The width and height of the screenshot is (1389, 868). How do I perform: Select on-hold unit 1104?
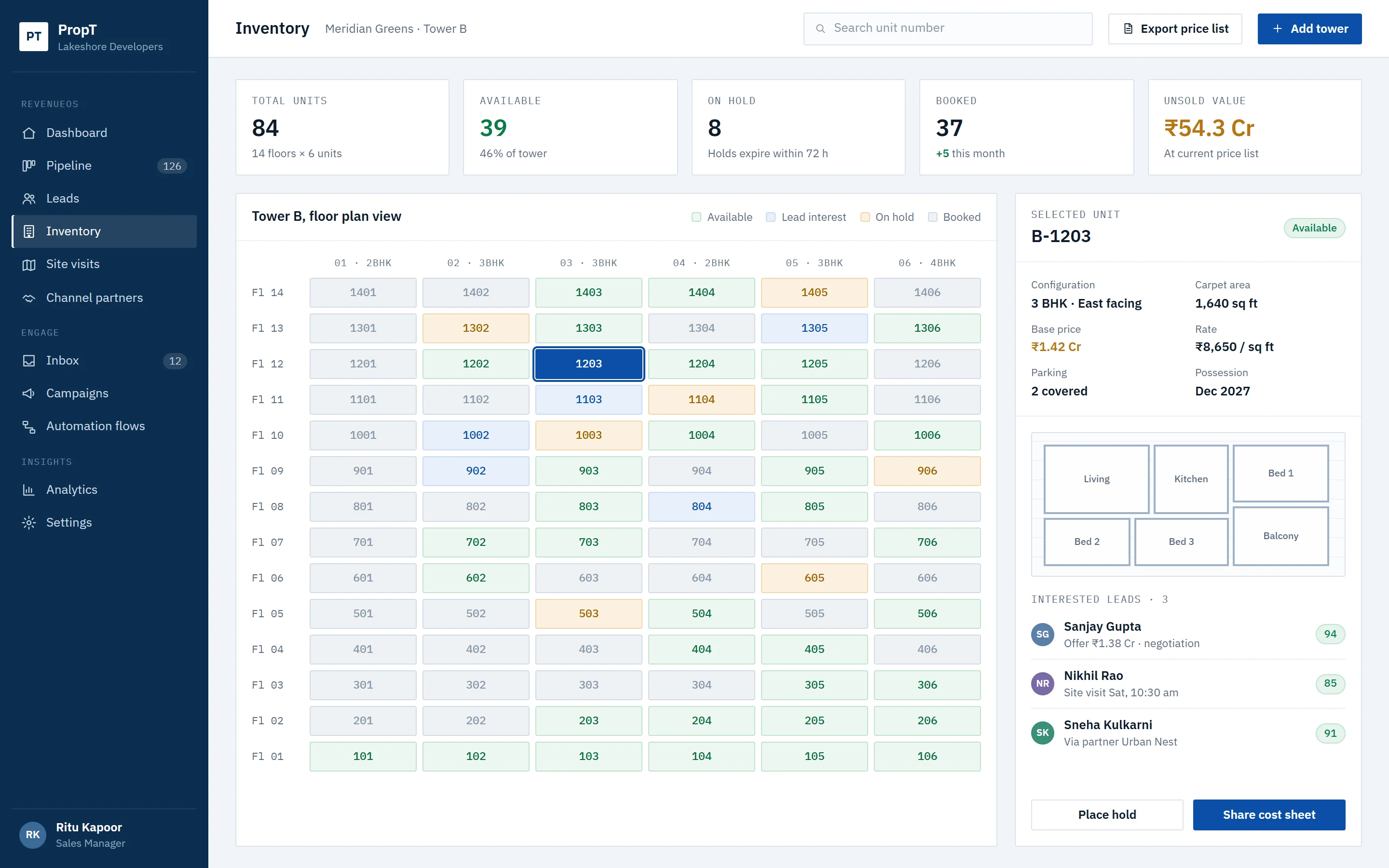tap(701, 400)
